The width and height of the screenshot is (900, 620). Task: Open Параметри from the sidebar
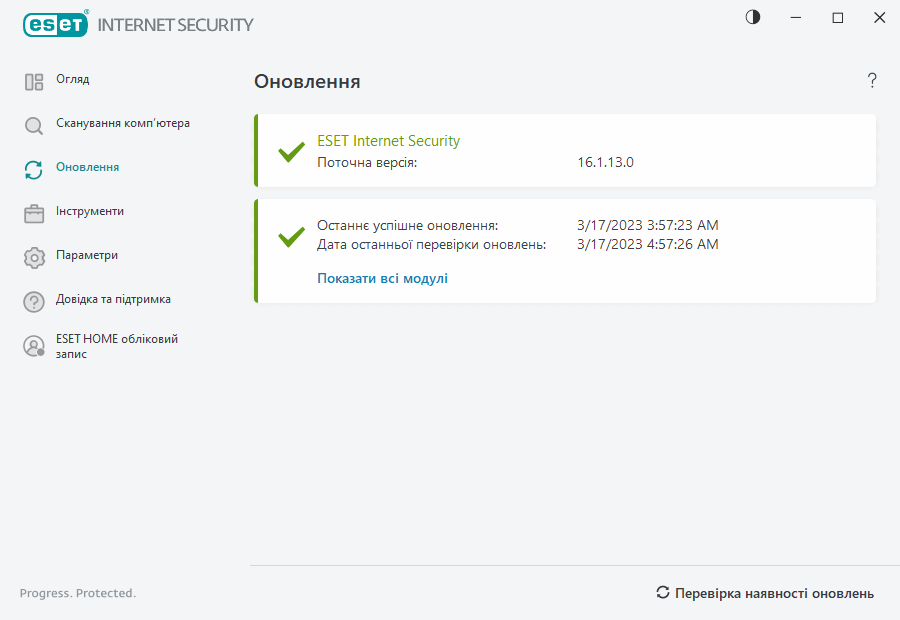pyautogui.click(x=87, y=256)
